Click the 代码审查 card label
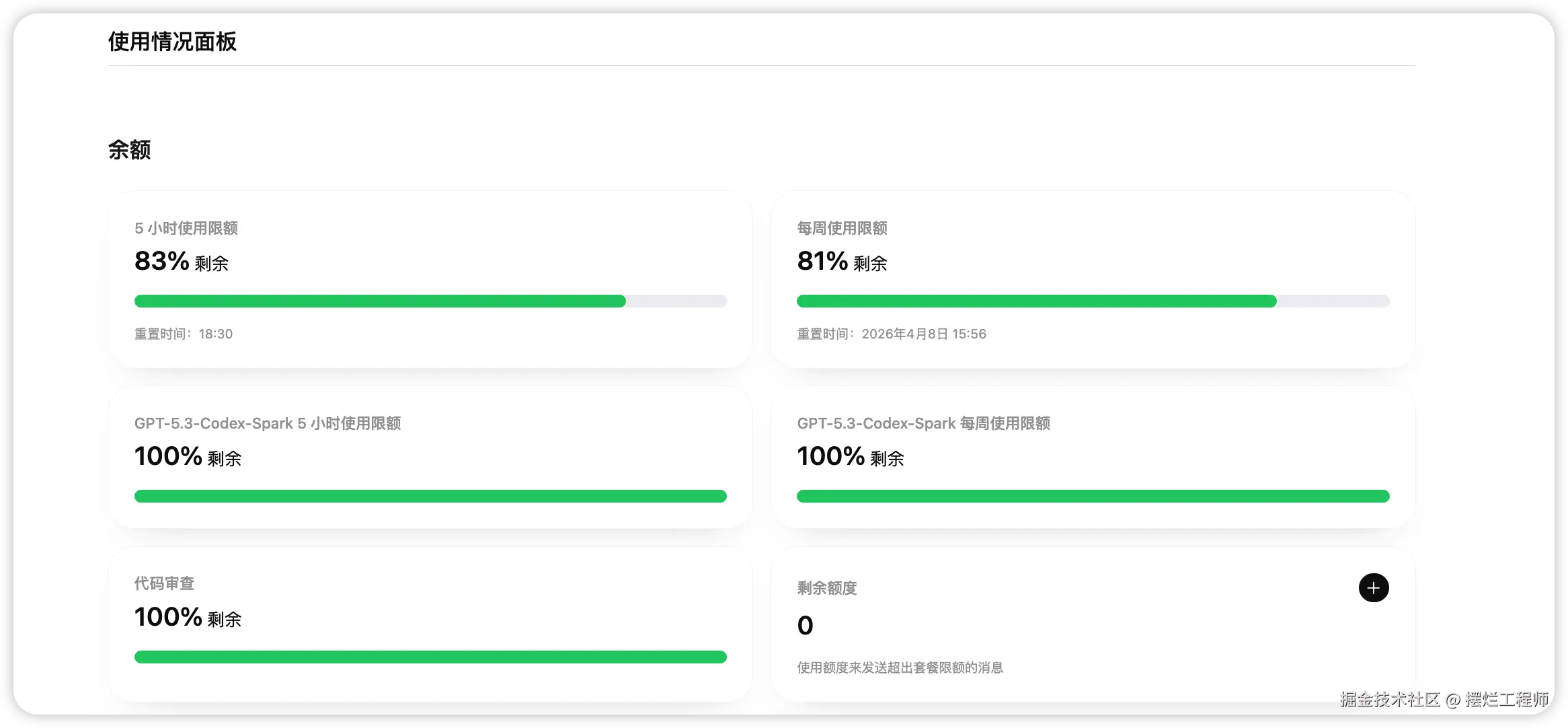Image resolution: width=1568 pixels, height=728 pixels. tap(164, 583)
